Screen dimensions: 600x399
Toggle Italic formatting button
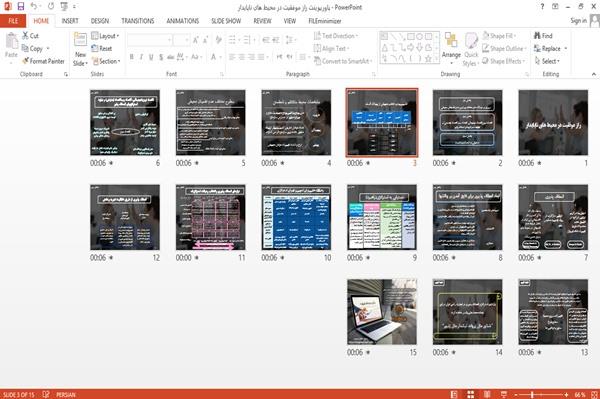coord(141,57)
